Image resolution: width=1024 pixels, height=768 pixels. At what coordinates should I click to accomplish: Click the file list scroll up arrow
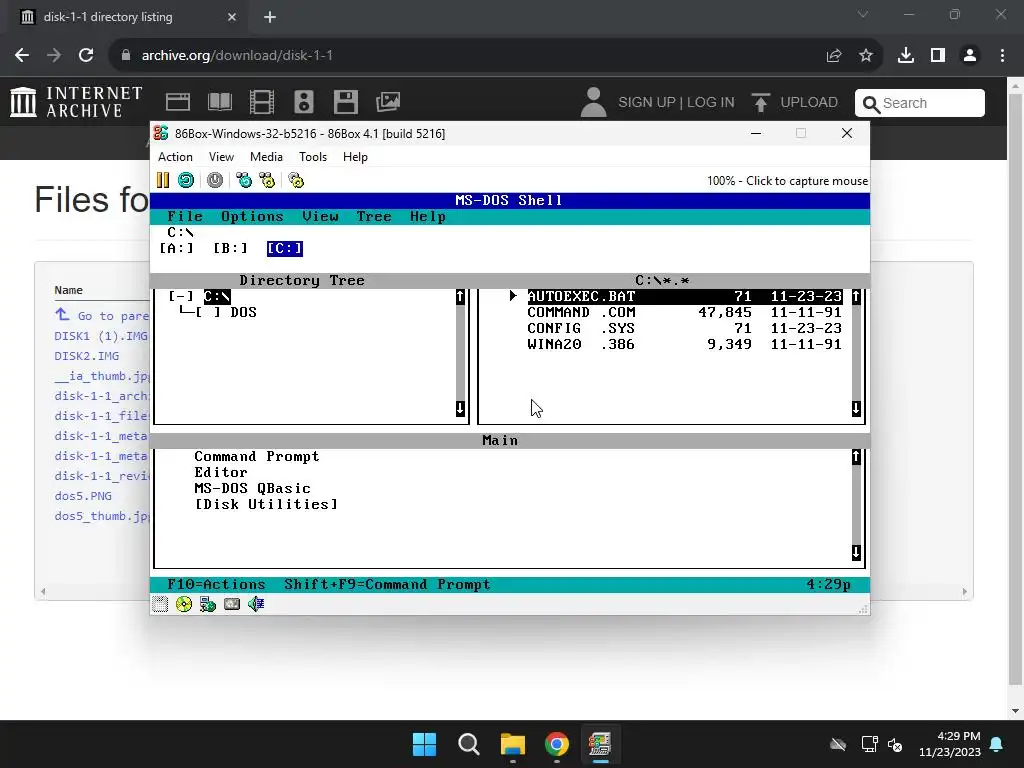(856, 297)
